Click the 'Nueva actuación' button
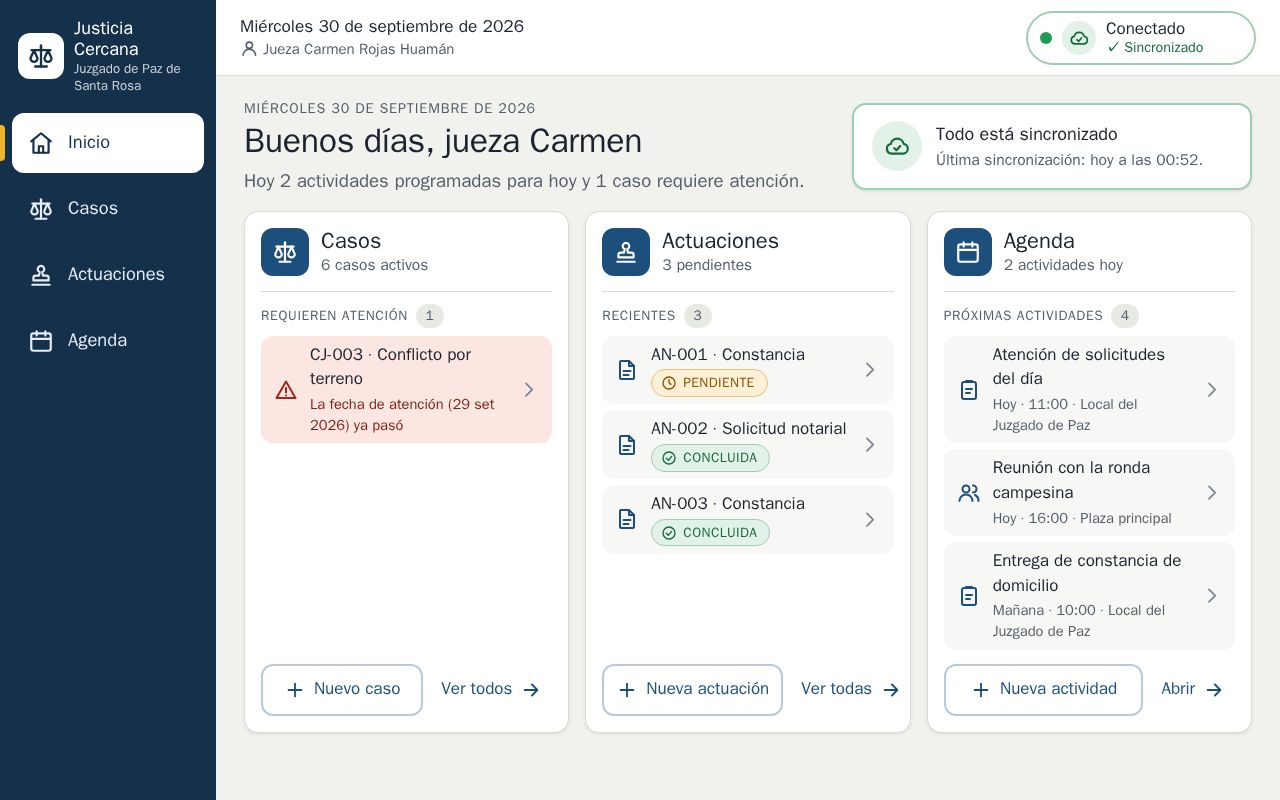Viewport: 1280px width, 800px height. tap(692, 690)
